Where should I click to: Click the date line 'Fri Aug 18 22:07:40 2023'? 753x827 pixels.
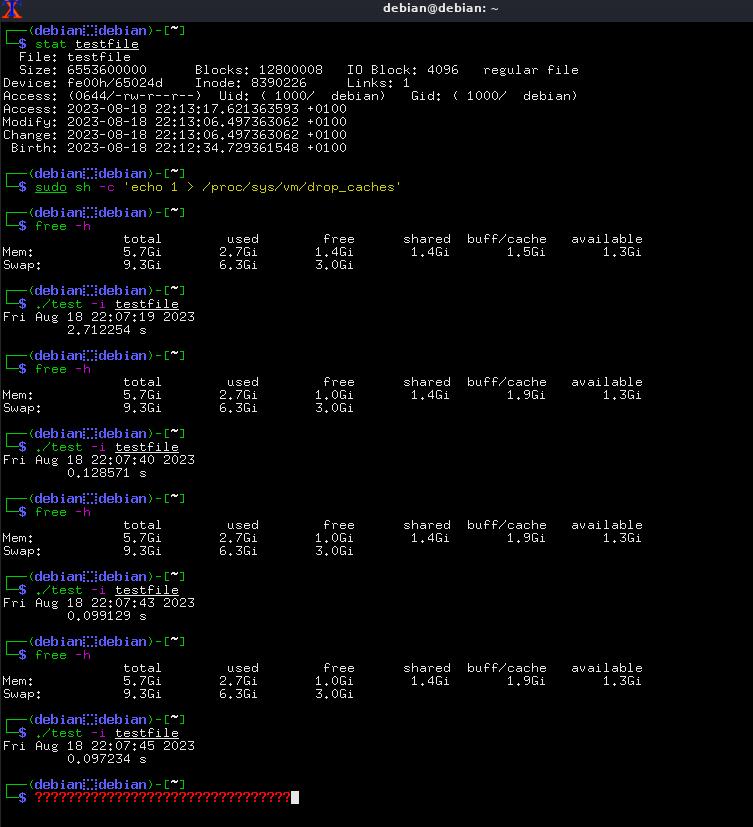coord(99,460)
